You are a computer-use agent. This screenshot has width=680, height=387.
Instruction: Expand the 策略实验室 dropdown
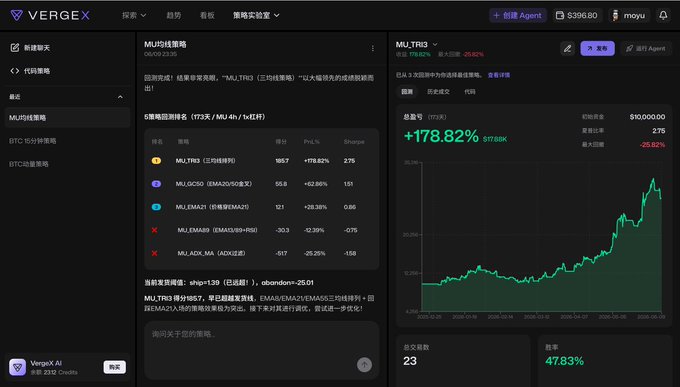[x=256, y=15]
